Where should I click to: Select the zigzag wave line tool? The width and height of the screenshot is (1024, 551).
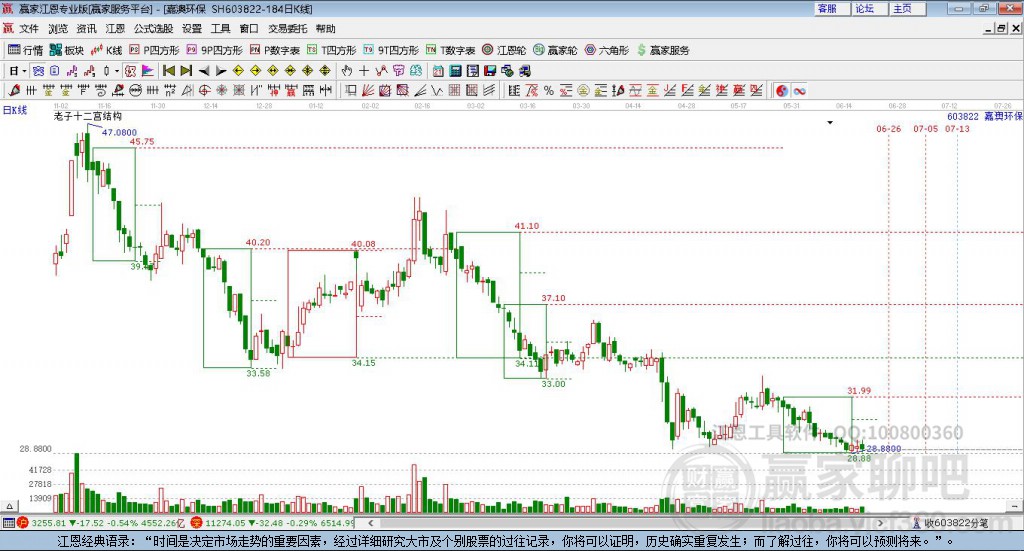(437, 90)
